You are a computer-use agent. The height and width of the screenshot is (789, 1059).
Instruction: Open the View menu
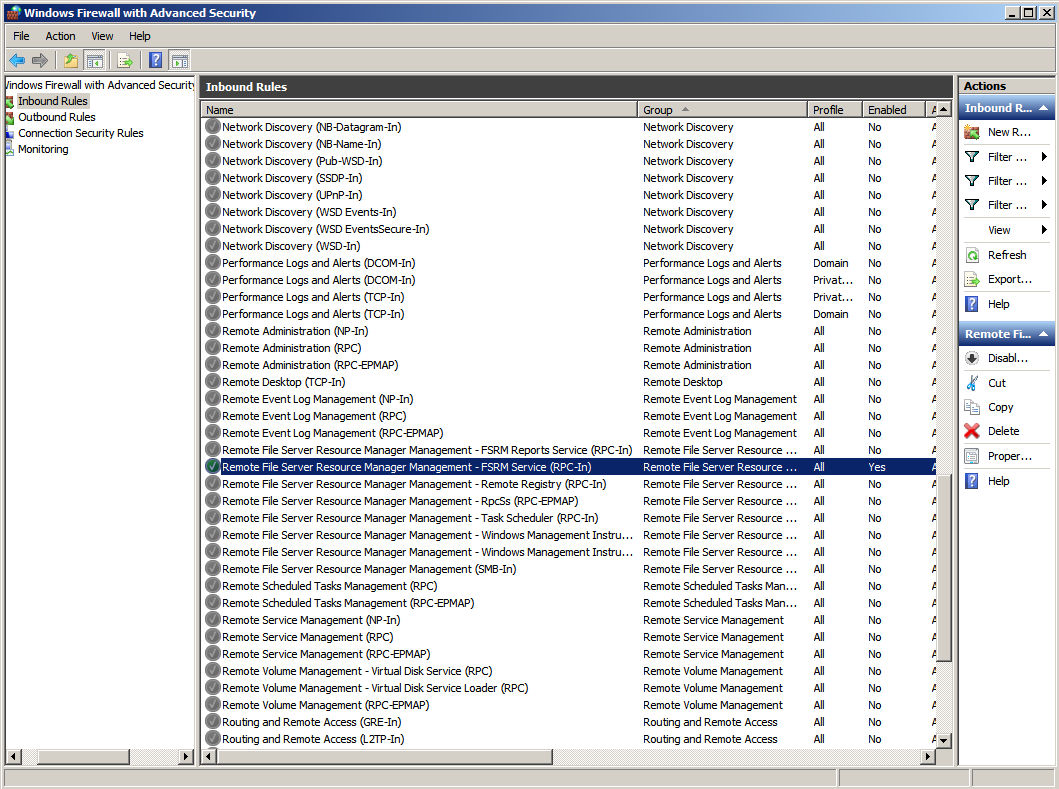tap(102, 36)
